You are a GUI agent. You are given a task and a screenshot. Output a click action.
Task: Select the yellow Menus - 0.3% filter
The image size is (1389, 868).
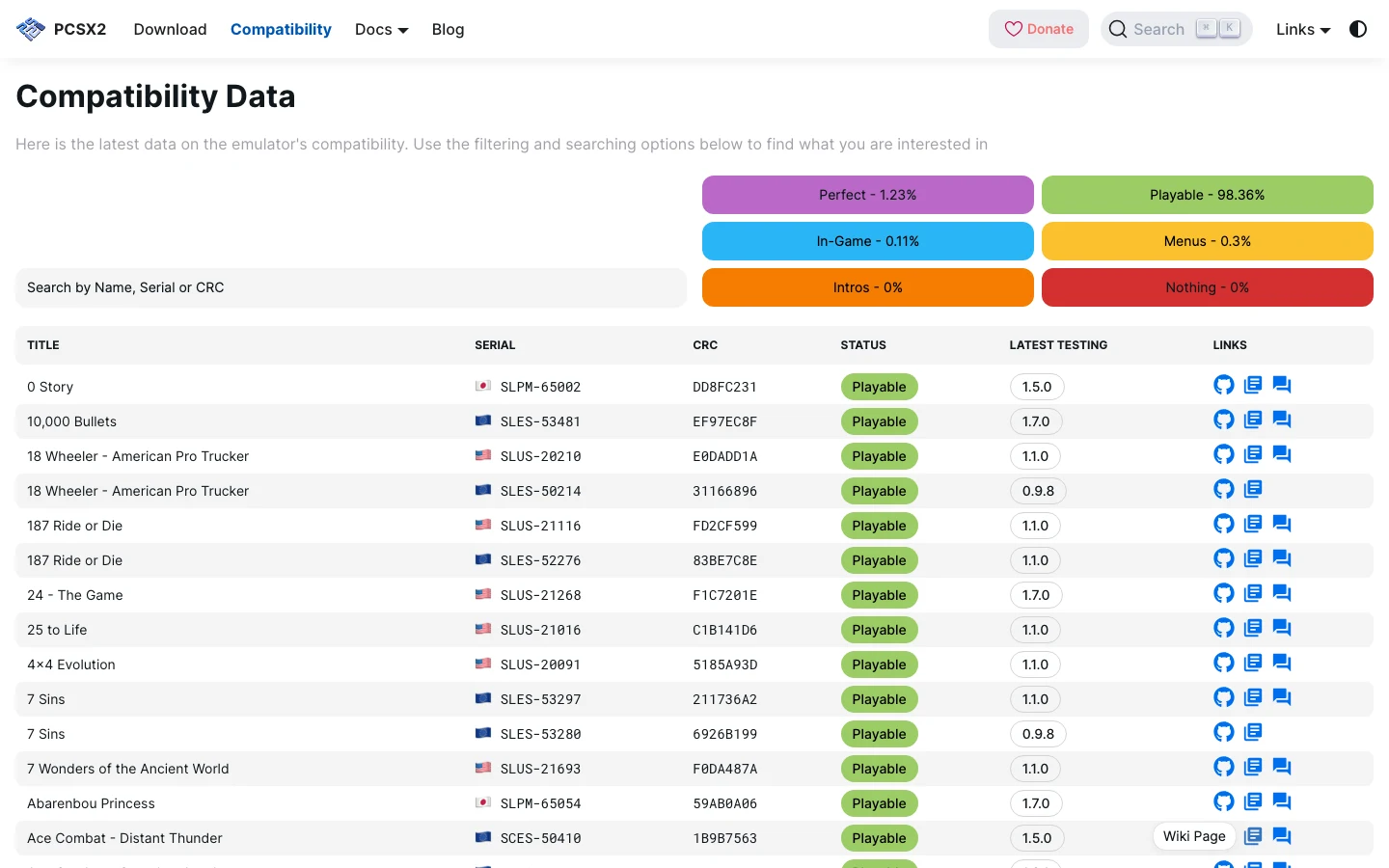[x=1208, y=241]
